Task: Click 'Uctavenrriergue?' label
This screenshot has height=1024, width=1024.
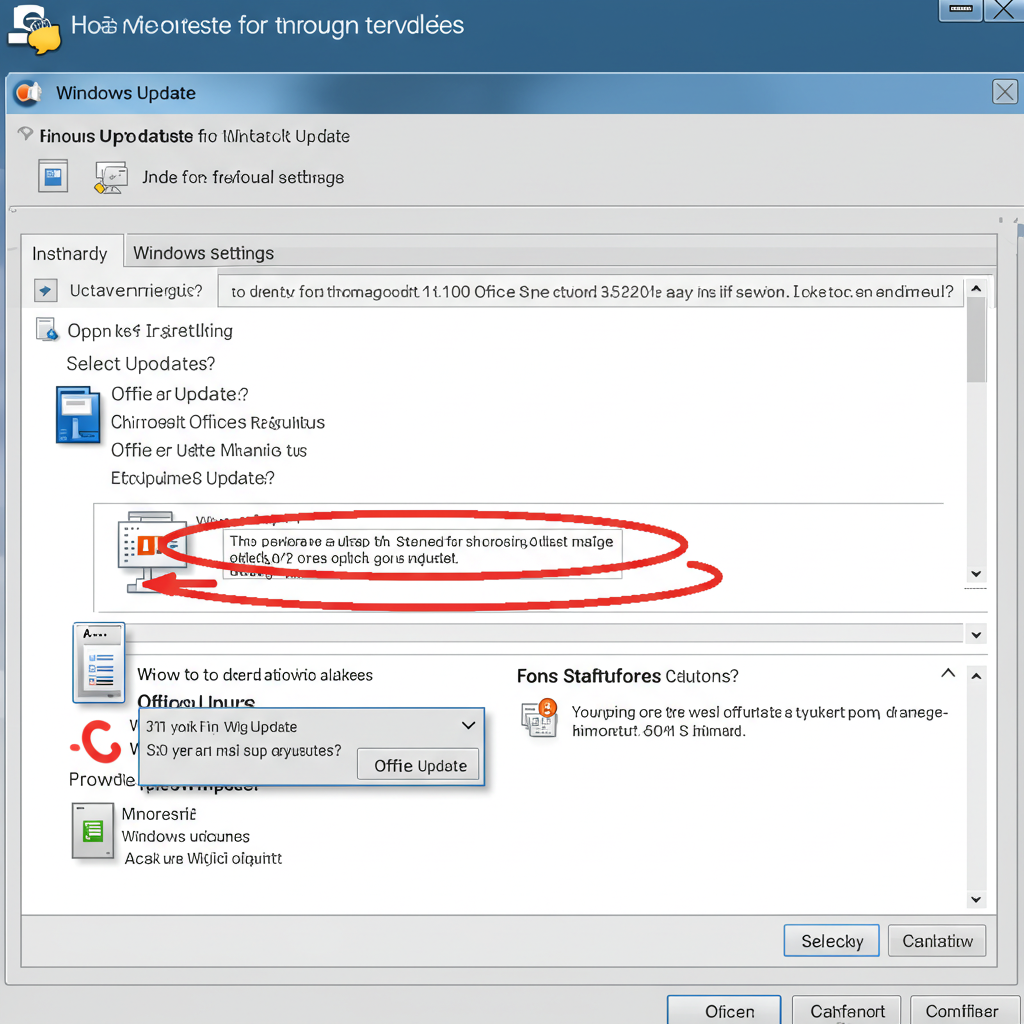Action: [x=136, y=291]
